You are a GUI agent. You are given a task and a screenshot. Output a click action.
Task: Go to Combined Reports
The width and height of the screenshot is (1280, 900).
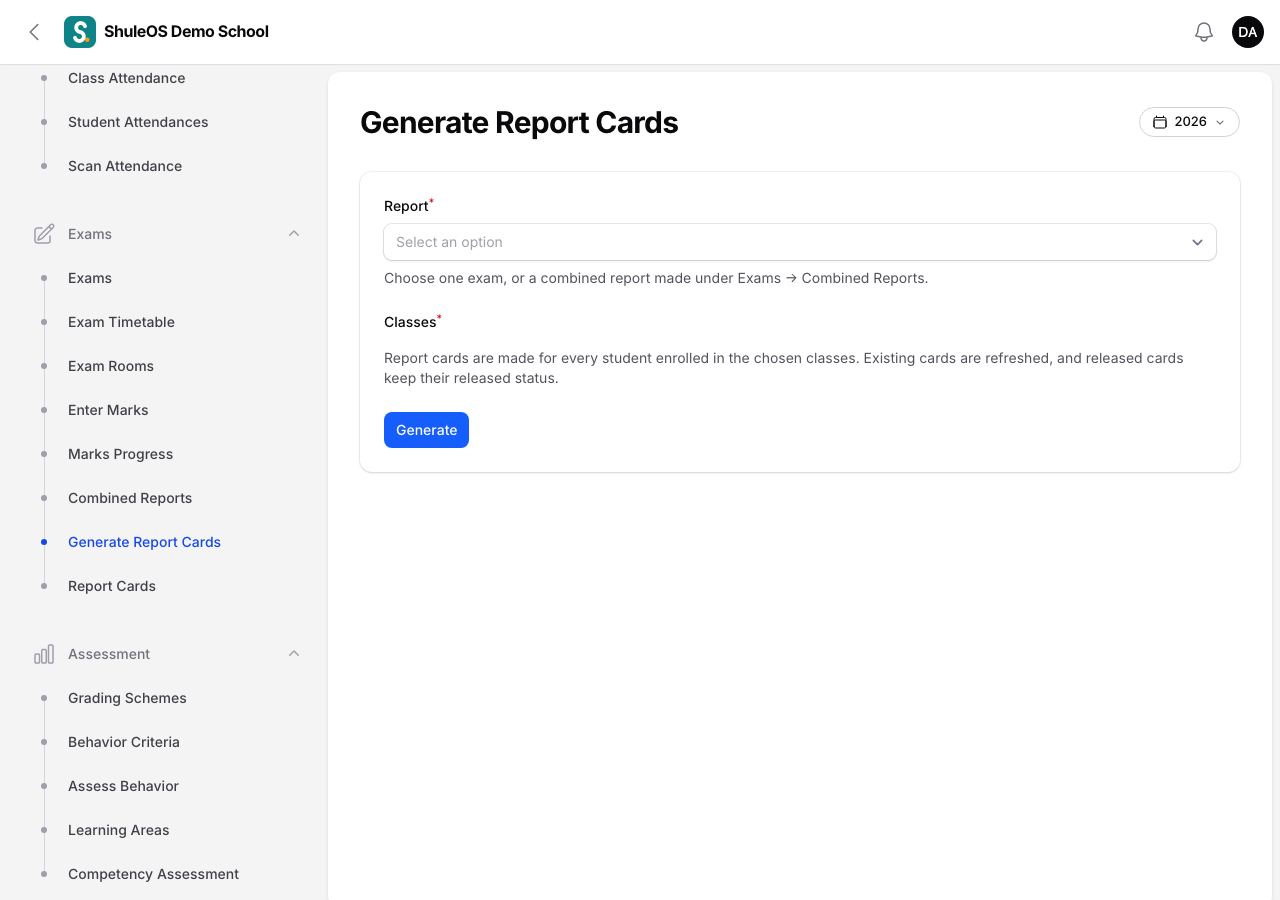[130, 498]
